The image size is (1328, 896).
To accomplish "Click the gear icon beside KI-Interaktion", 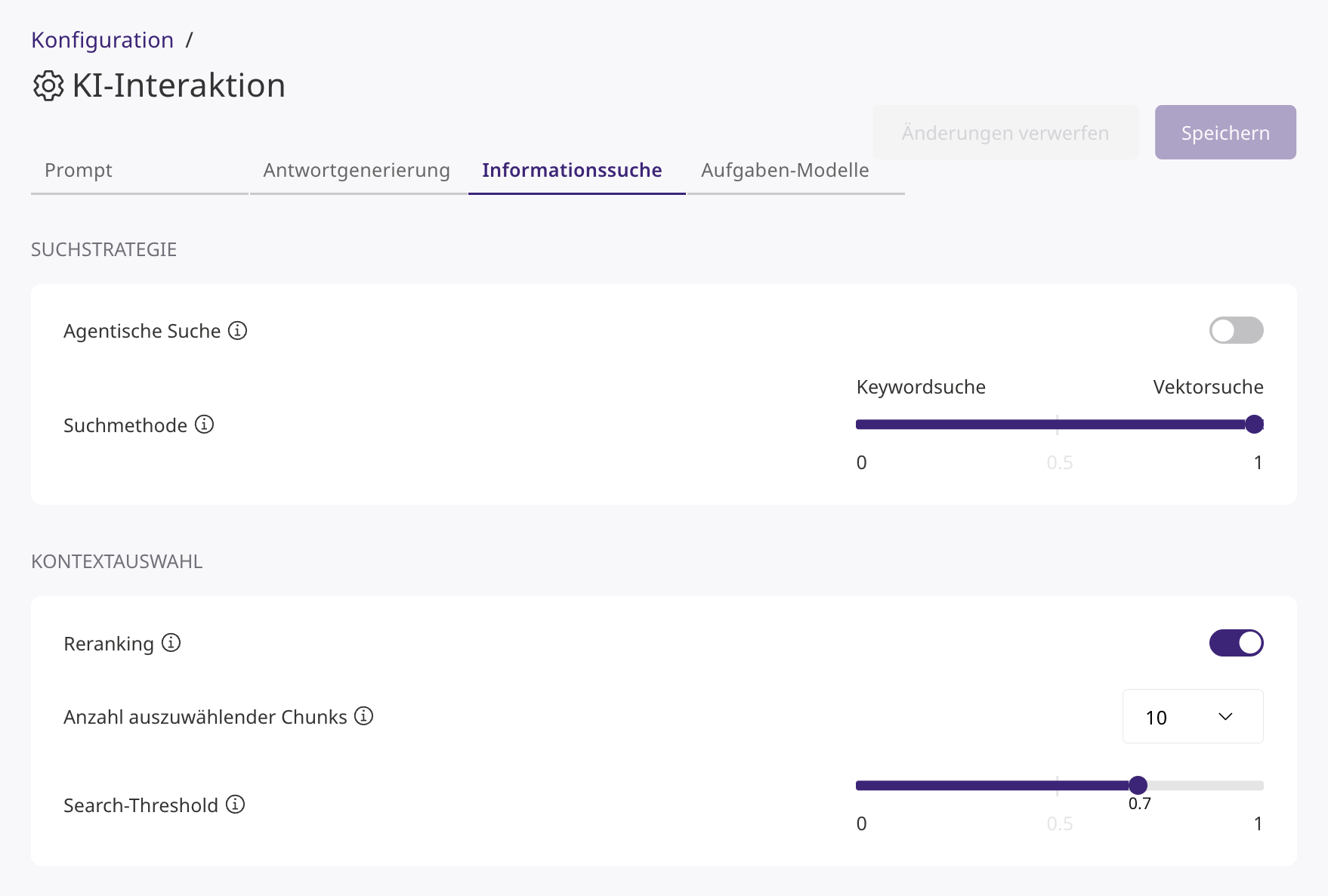I will tap(48, 86).
